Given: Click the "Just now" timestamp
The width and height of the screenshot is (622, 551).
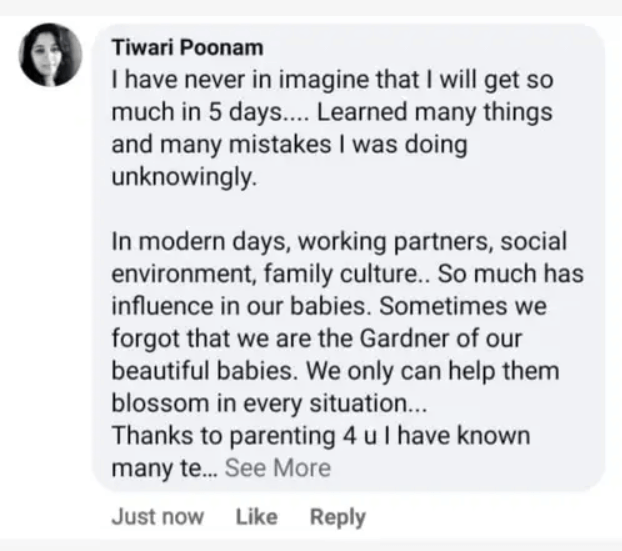Looking at the screenshot, I should [158, 517].
